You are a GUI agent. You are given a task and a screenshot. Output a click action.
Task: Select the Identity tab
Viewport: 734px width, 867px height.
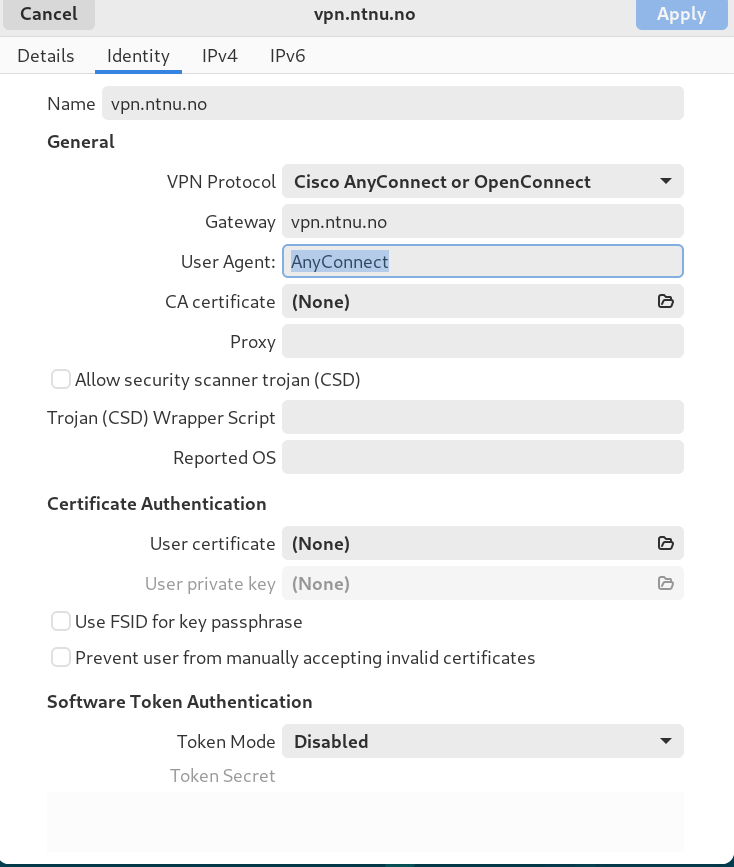tap(138, 56)
